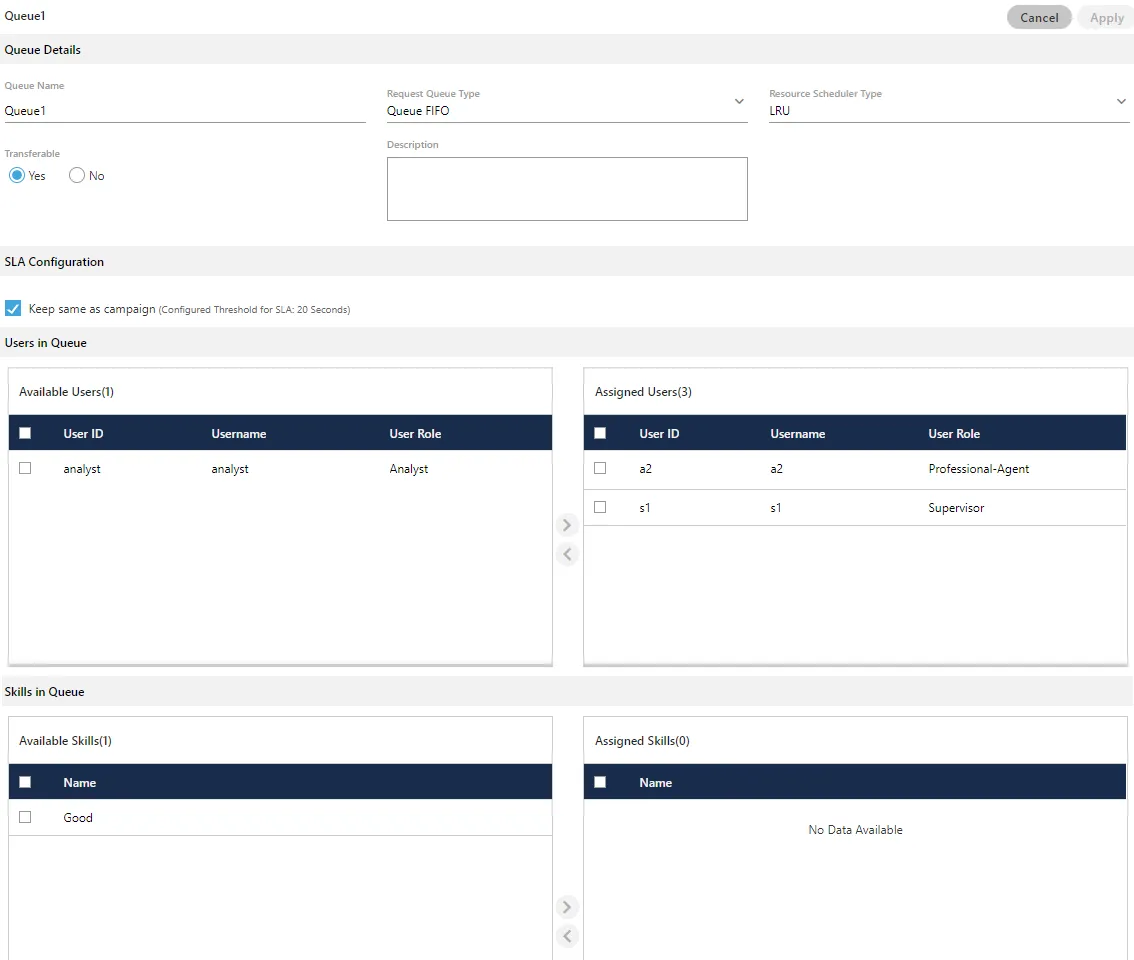Click Assigned Users(3) title
Image resolution: width=1134 pixels, height=960 pixels.
pyautogui.click(x=643, y=391)
